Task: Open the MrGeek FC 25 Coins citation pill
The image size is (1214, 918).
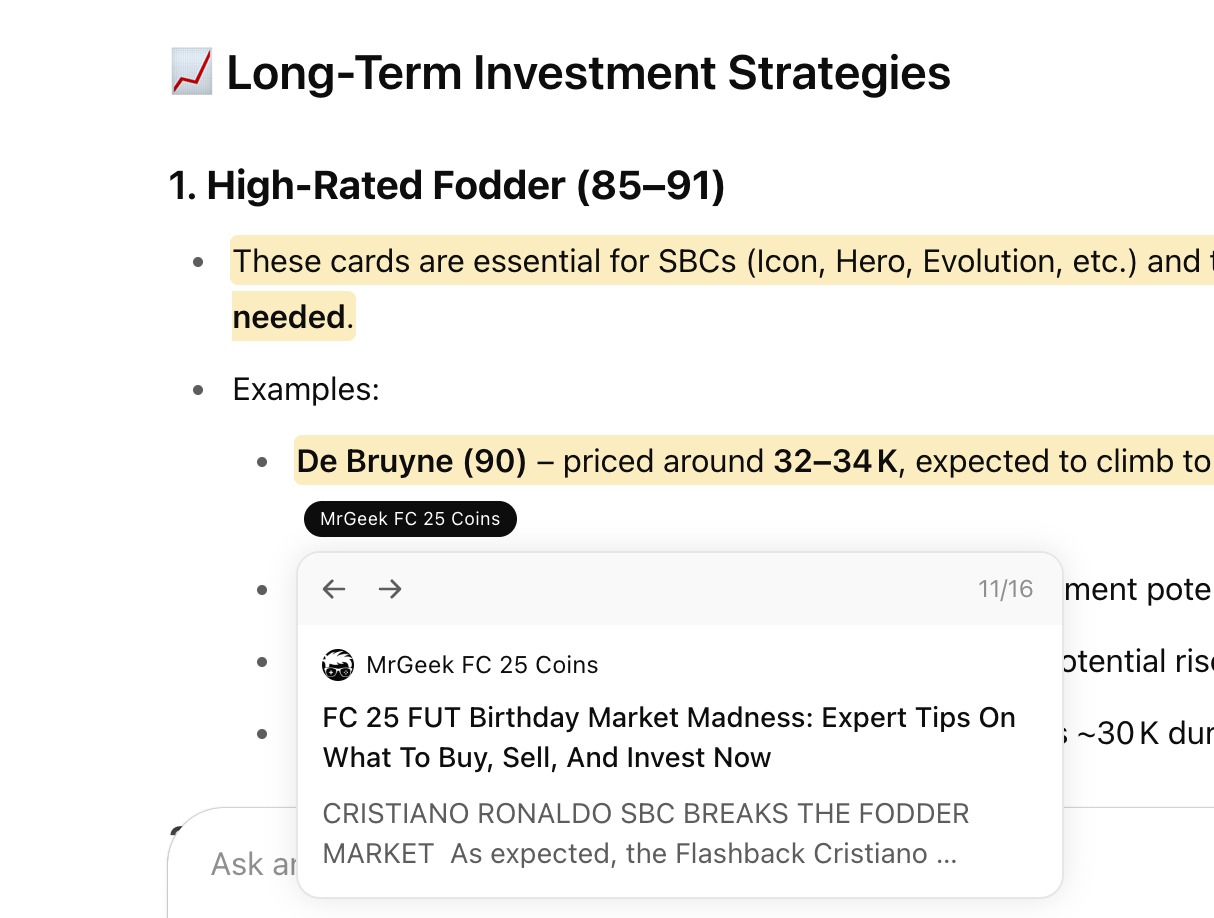Action: click(x=410, y=519)
